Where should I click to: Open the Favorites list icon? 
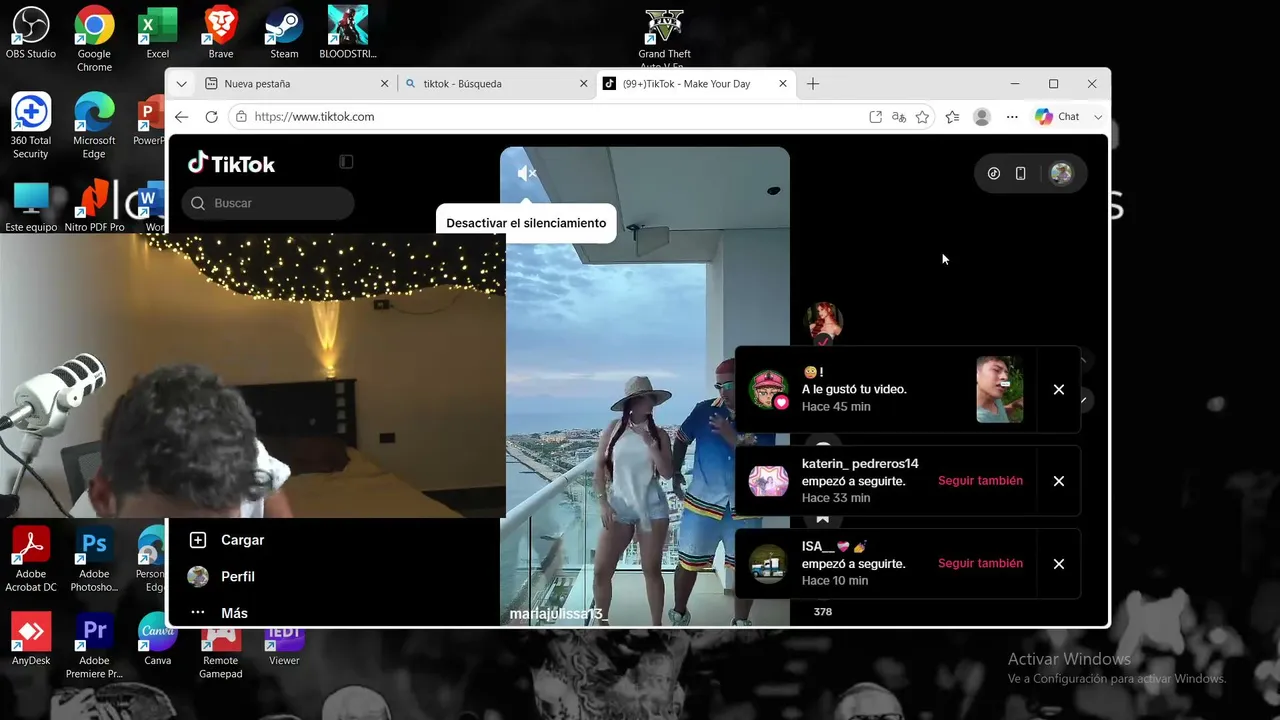tap(952, 117)
